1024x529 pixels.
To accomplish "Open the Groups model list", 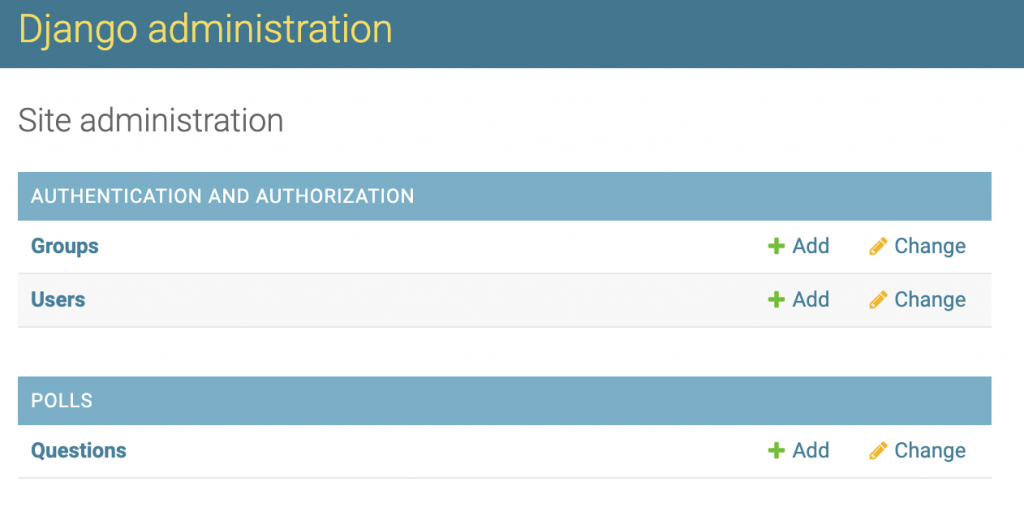I will pos(65,246).
